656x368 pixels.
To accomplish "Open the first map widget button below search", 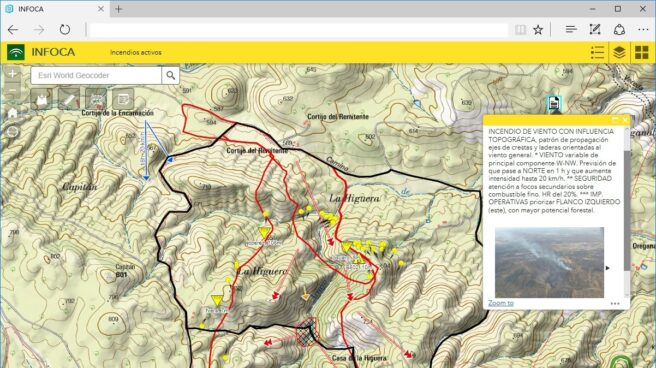I will point(41,99).
